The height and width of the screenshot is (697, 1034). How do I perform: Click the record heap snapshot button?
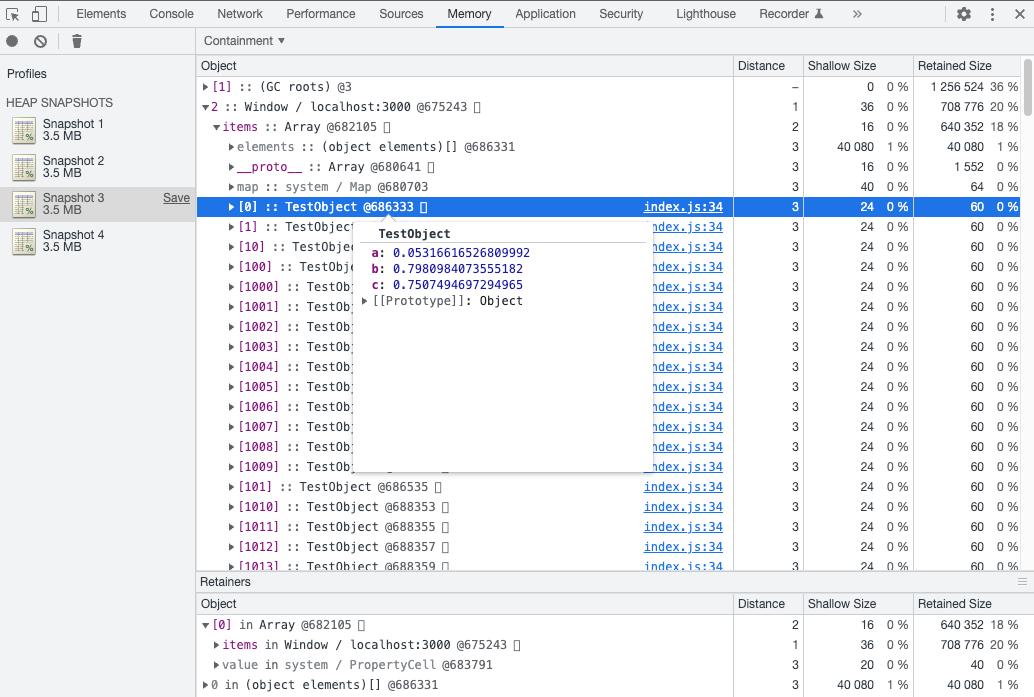click(x=12, y=41)
